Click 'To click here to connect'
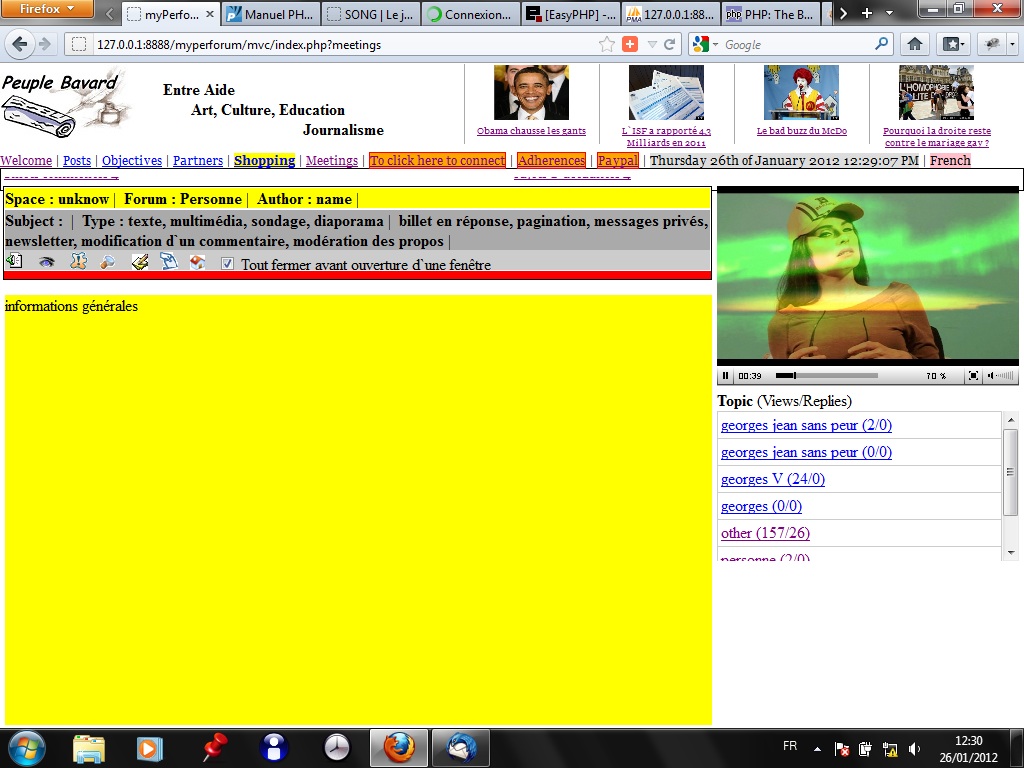Image resolution: width=1024 pixels, height=768 pixels. point(437,160)
